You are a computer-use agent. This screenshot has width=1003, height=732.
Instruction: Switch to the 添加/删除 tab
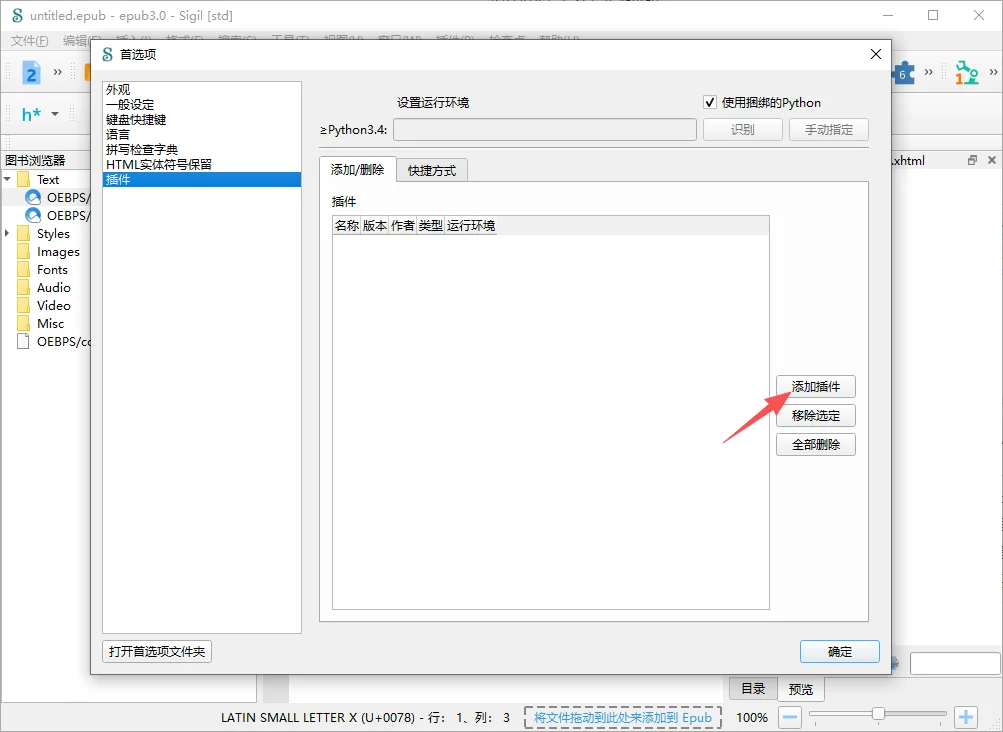[358, 170]
